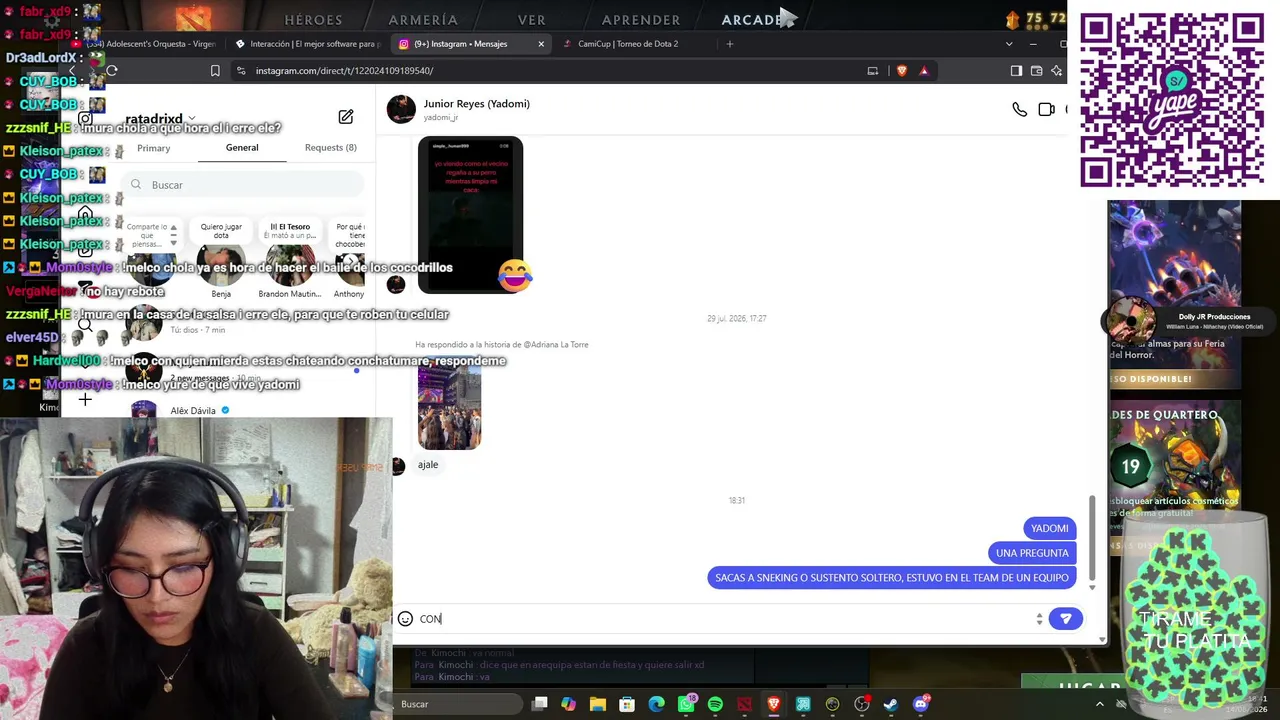Open File Explorer from the taskbar

point(598,704)
